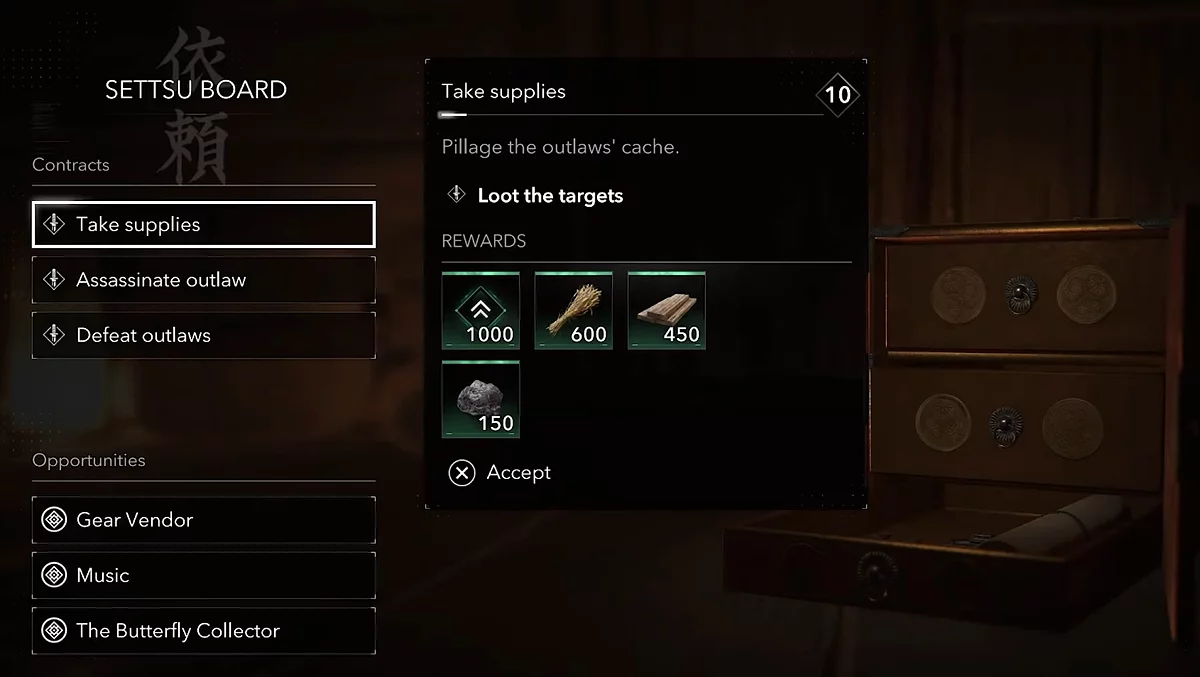The image size is (1200, 677).
Task: Click the Music opportunity diamond icon
Action: [54, 575]
